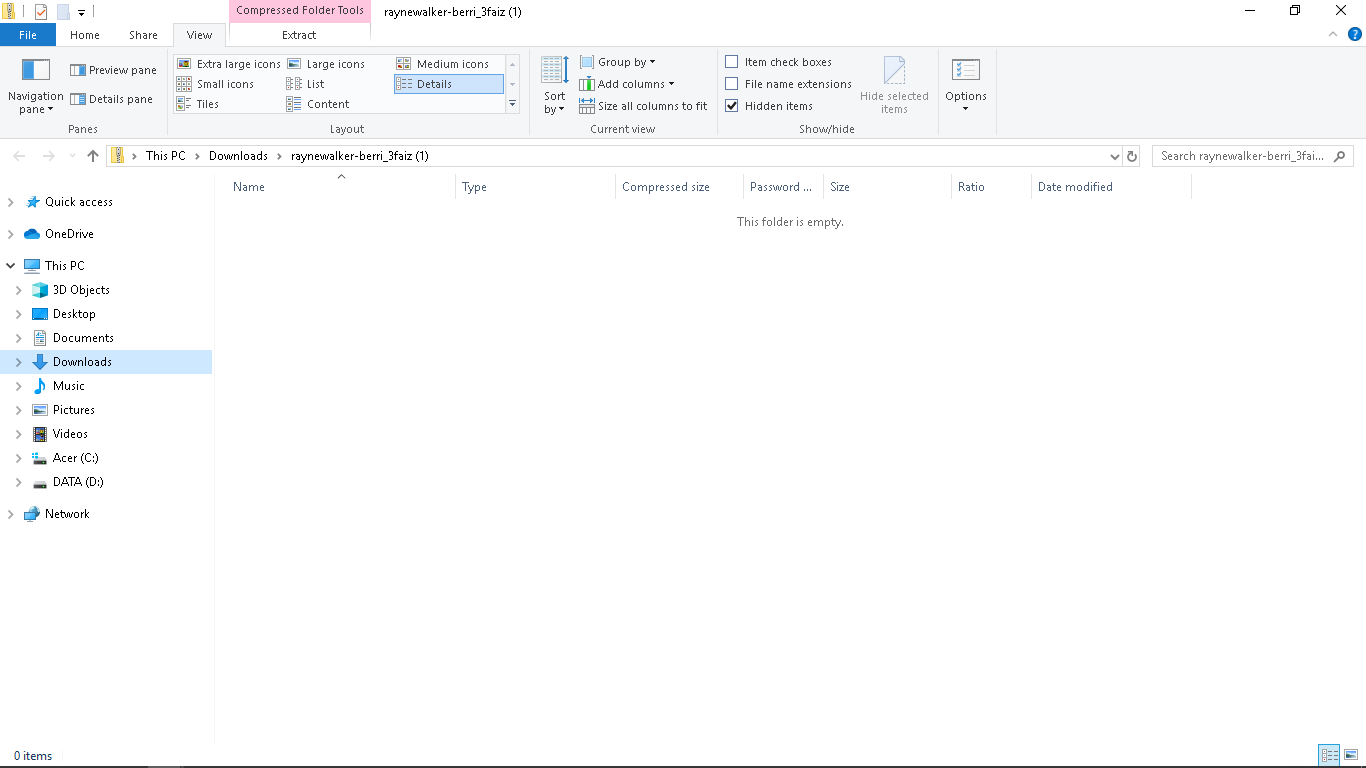Go back with the Back arrow
Screen dimensions: 1366x768
pyautogui.click(x=19, y=156)
